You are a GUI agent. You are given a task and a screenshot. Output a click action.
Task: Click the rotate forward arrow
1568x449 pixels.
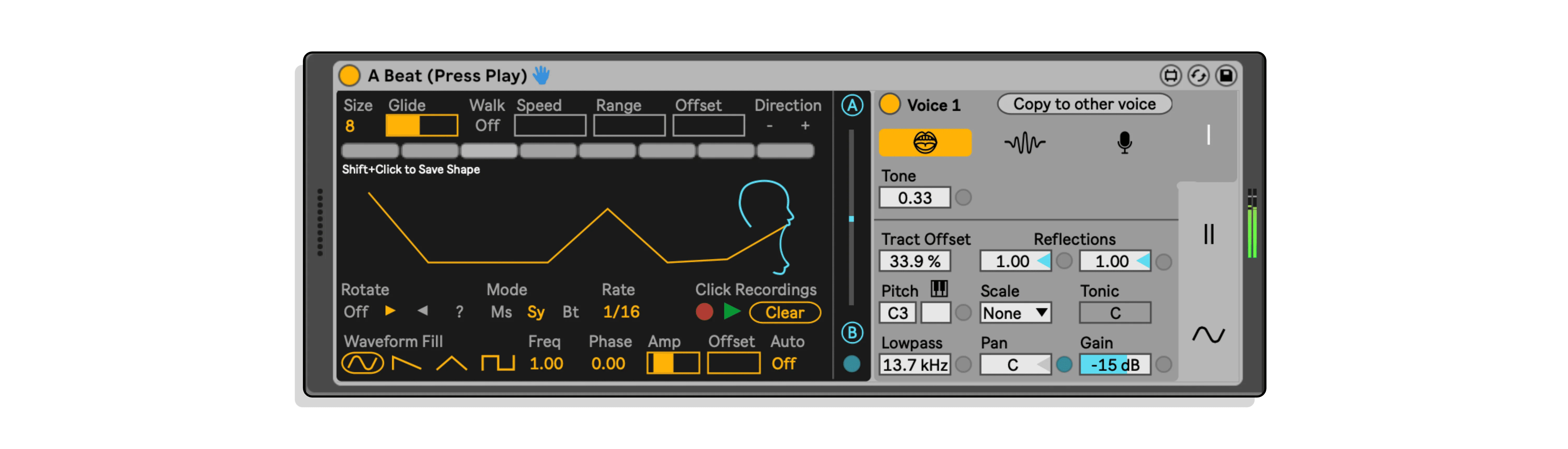tap(390, 311)
